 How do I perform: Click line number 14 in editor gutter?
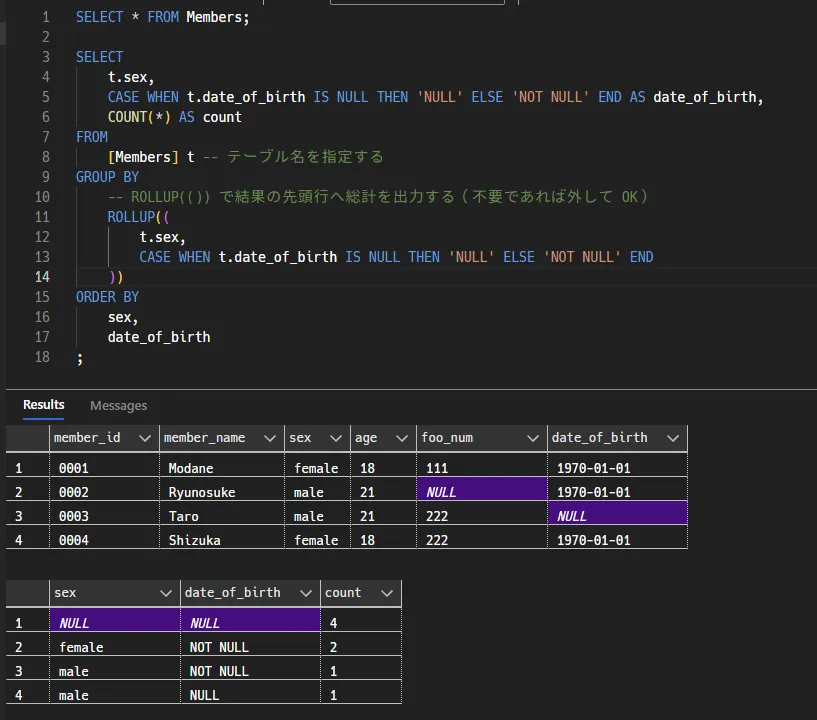(x=42, y=277)
